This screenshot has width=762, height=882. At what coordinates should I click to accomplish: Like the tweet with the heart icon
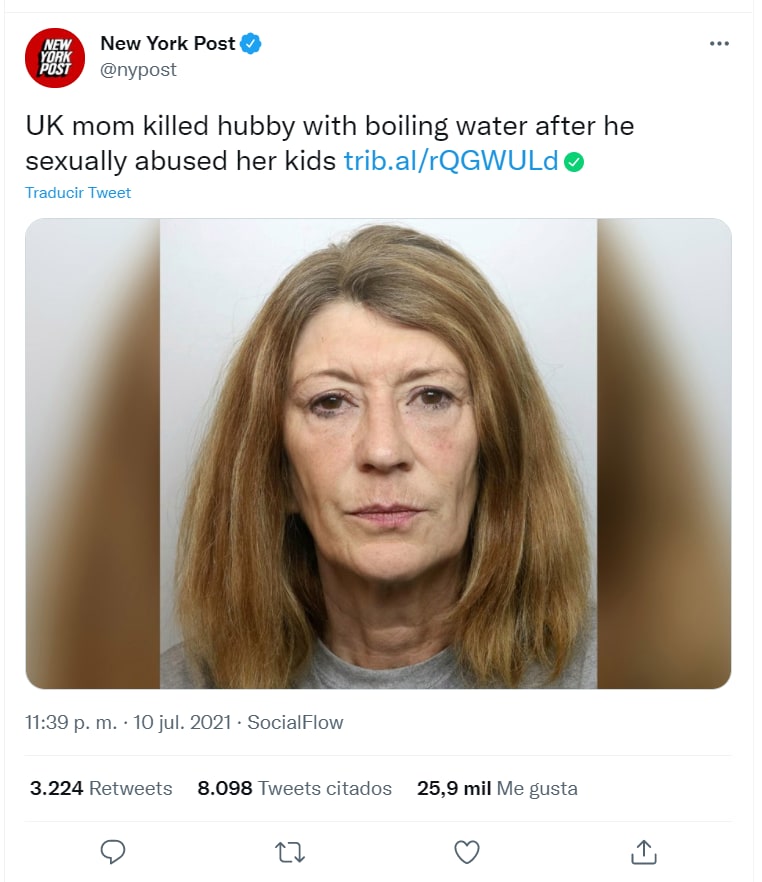pos(467,851)
